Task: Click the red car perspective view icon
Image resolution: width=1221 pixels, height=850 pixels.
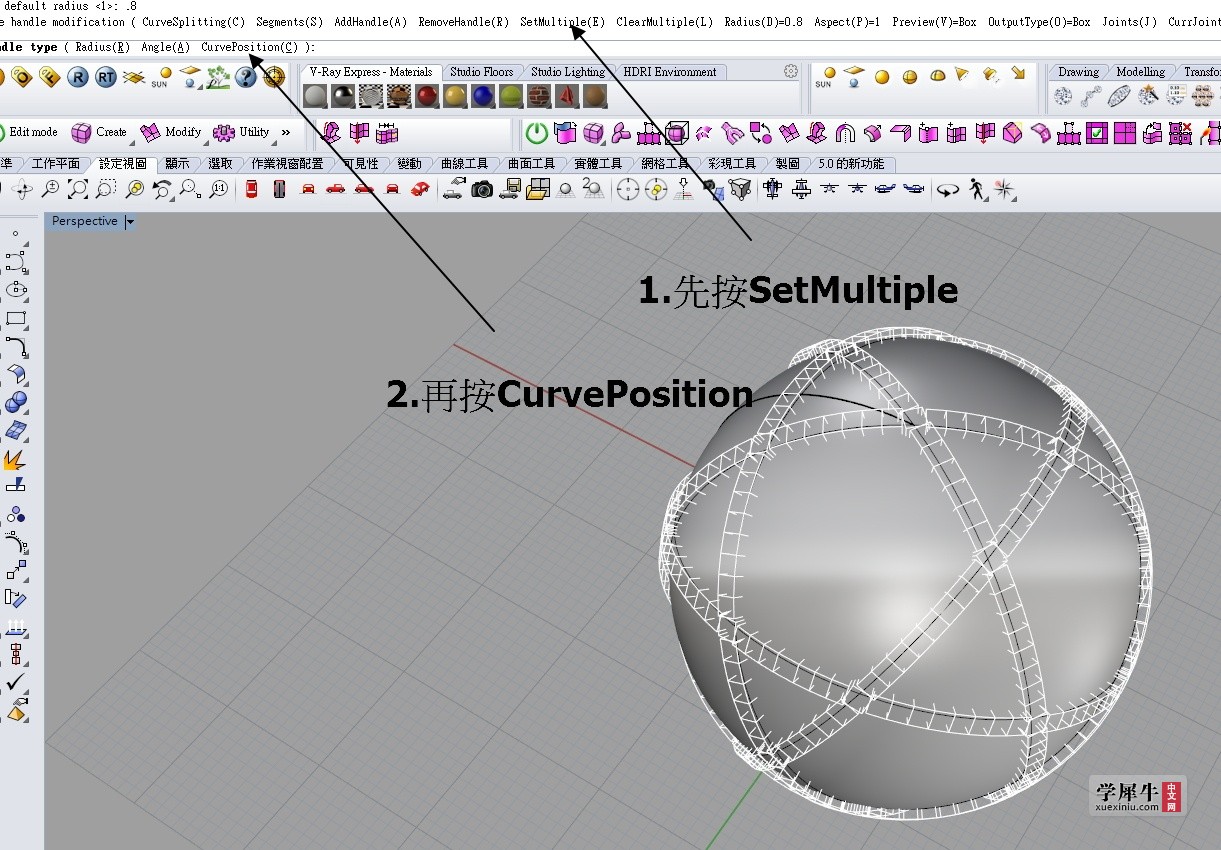Action: point(420,189)
